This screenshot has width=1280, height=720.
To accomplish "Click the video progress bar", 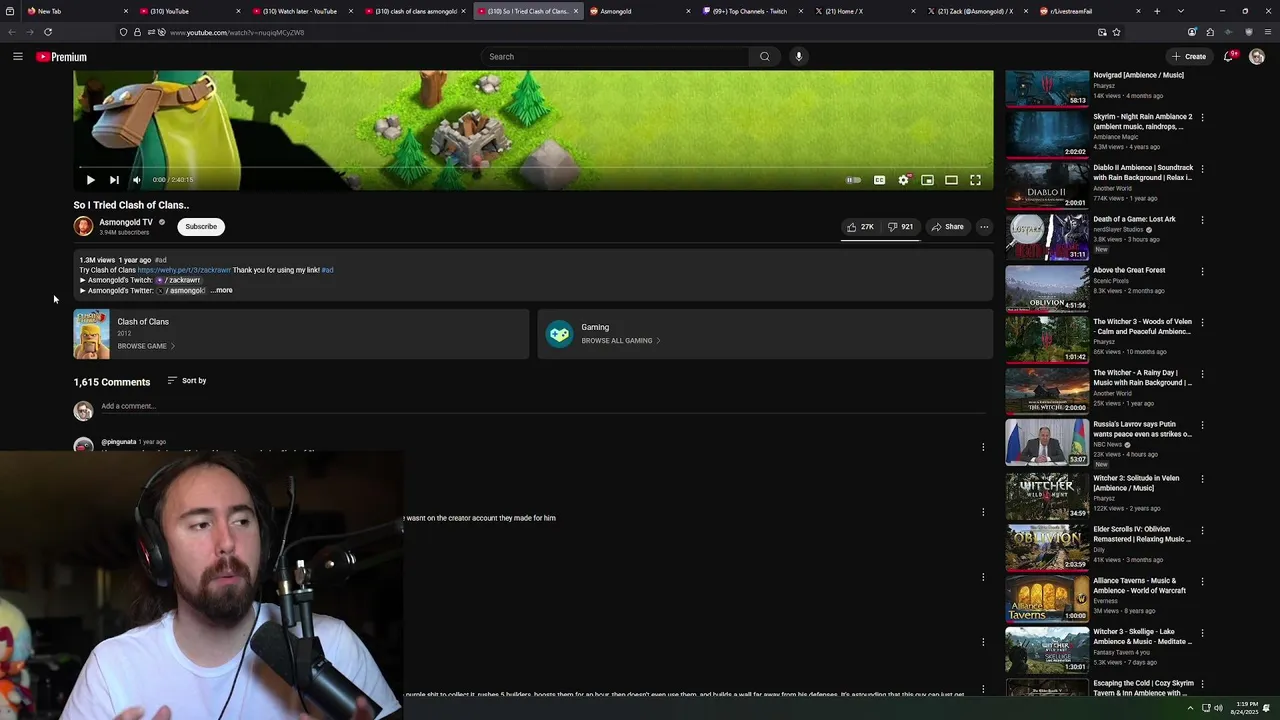I will (x=533, y=167).
